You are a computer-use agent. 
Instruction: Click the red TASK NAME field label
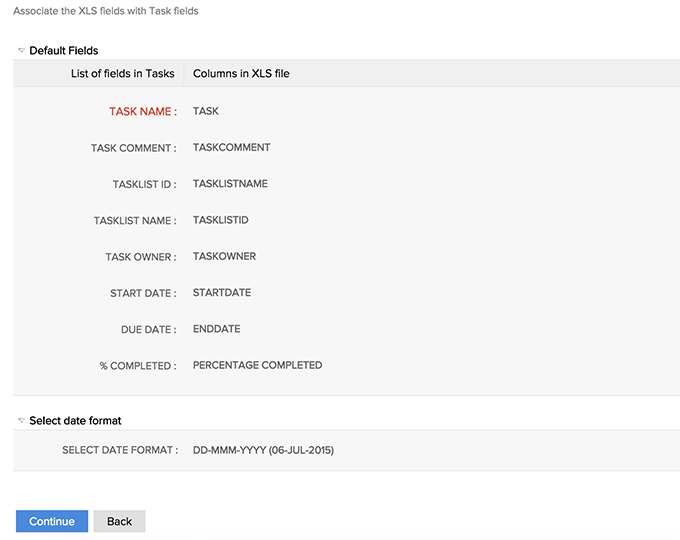[x=142, y=112]
